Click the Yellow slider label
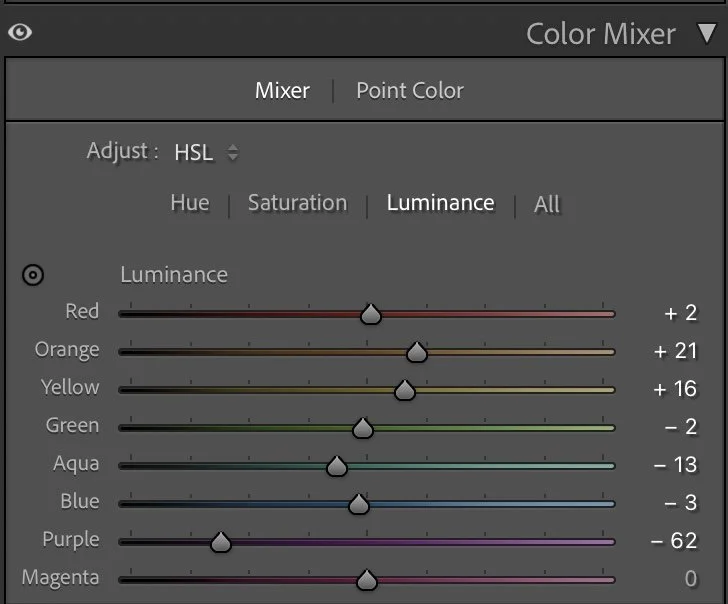The width and height of the screenshot is (728, 604). point(70,388)
